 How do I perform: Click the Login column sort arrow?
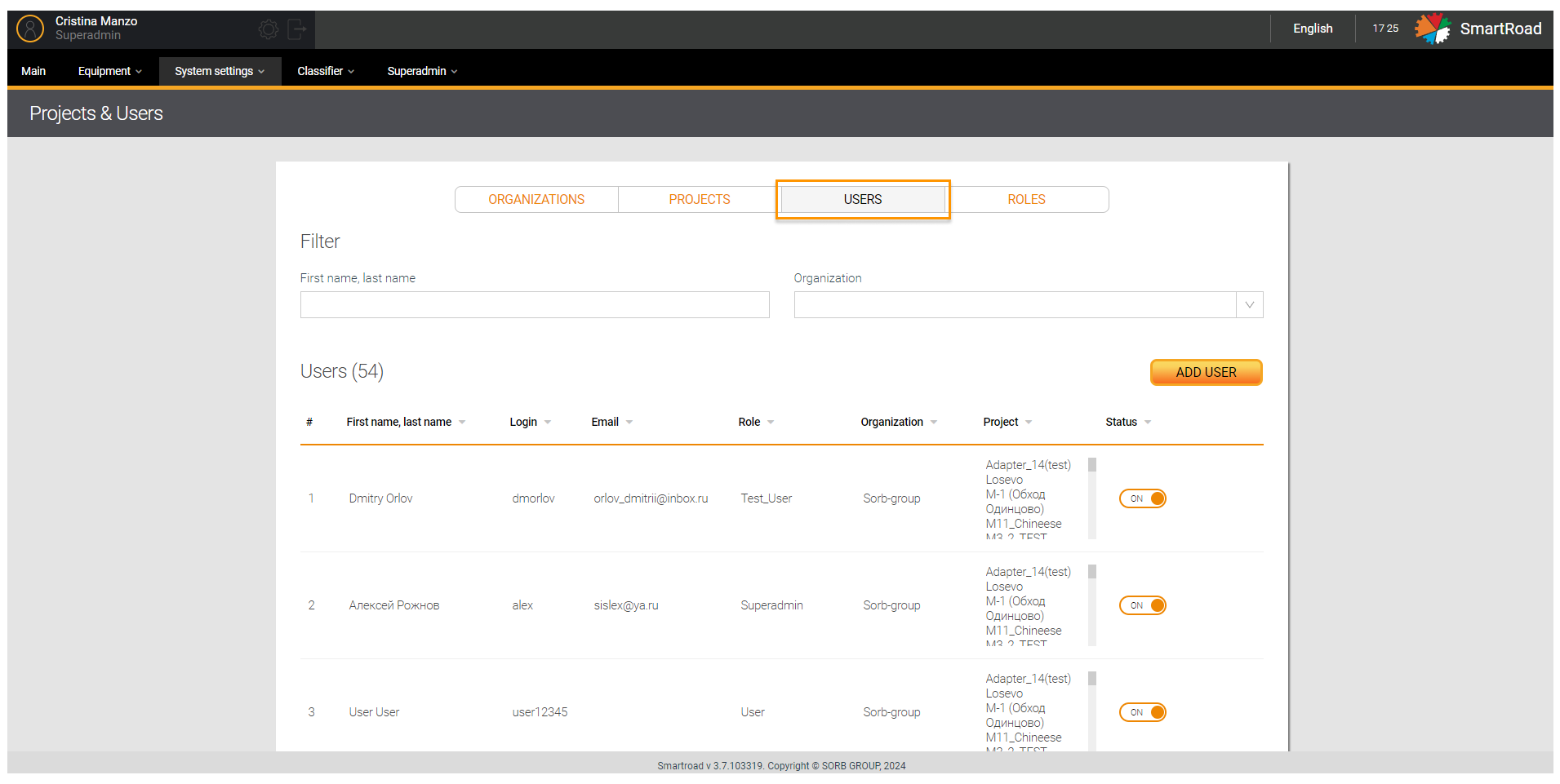click(x=548, y=423)
